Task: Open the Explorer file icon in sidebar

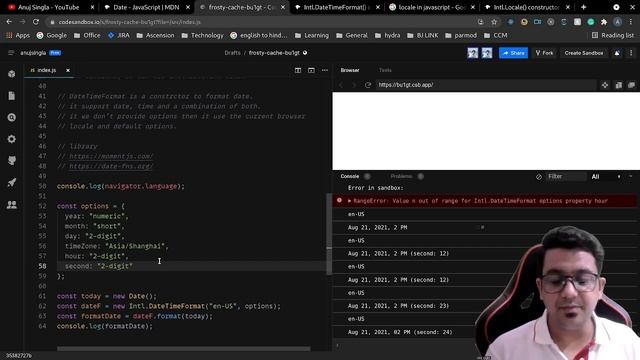Action: point(12,96)
